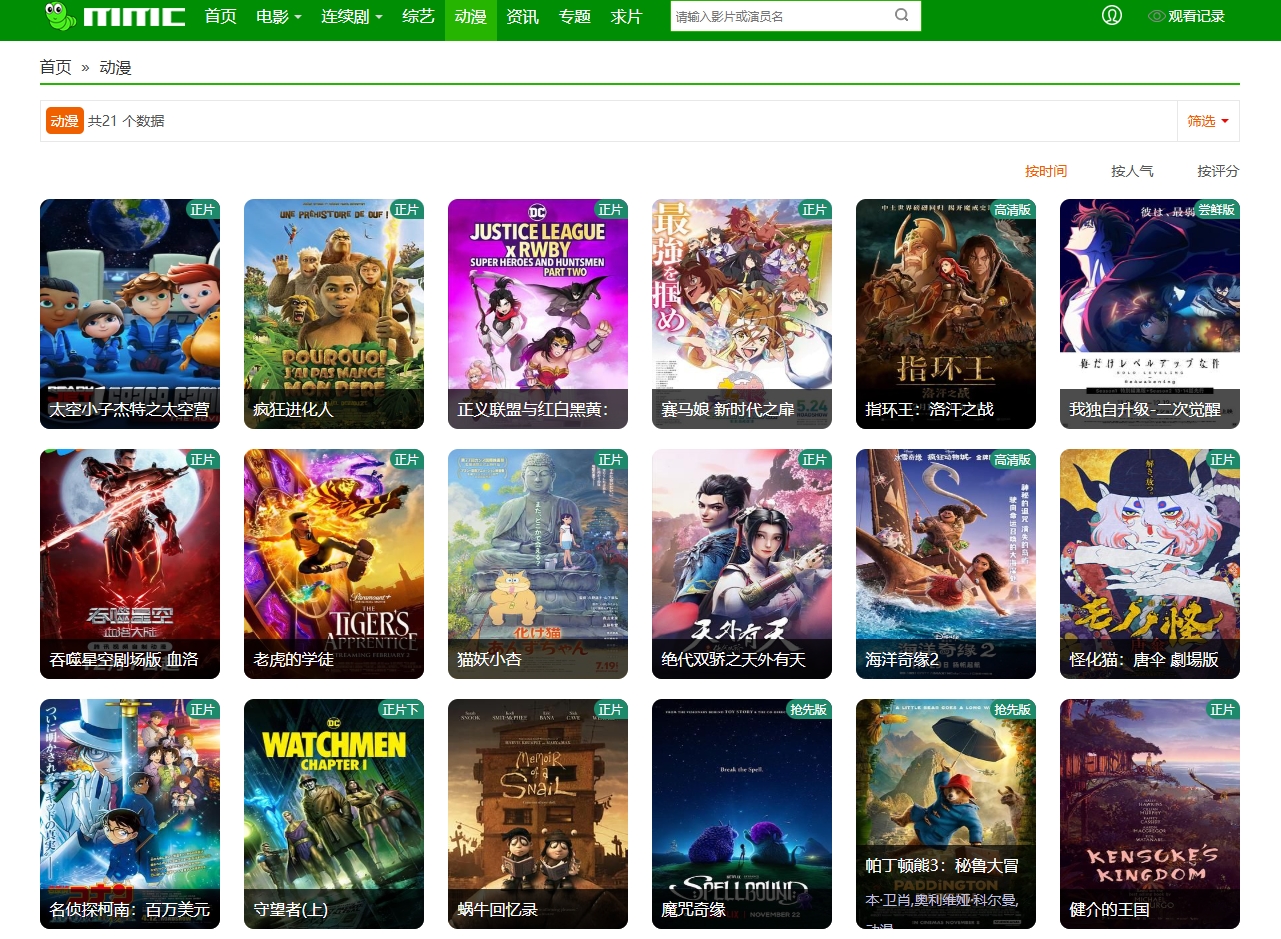Open the Watchmen 守望者(上) poster

(334, 814)
